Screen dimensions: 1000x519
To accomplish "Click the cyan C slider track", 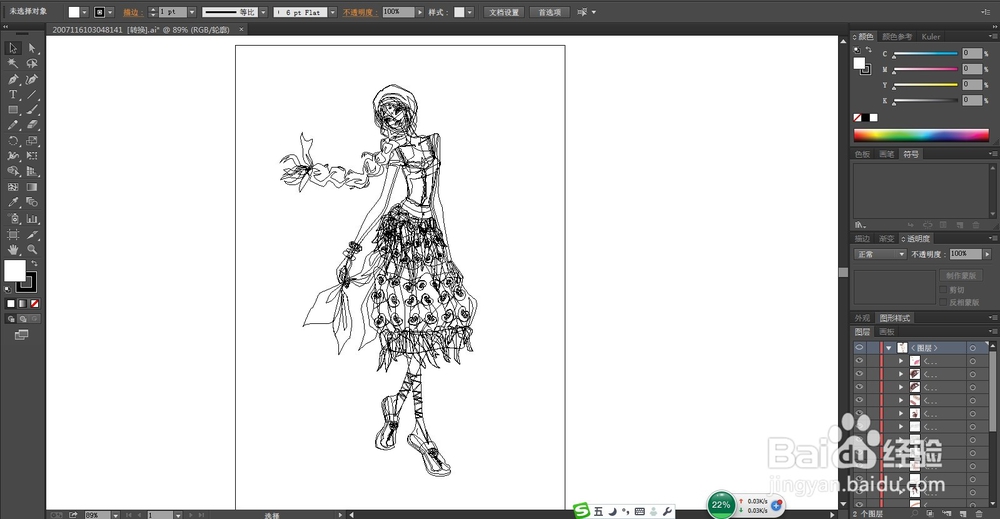I will [925, 54].
